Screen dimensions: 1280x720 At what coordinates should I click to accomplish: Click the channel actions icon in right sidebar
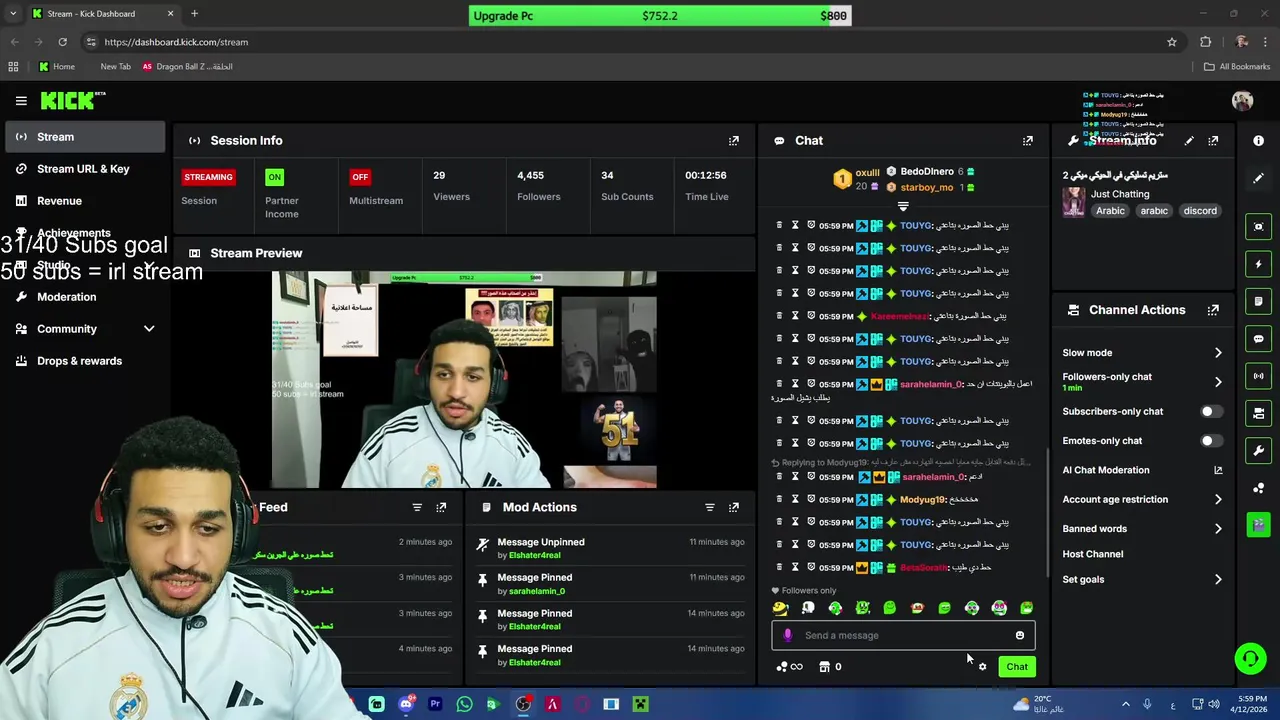(1259, 413)
